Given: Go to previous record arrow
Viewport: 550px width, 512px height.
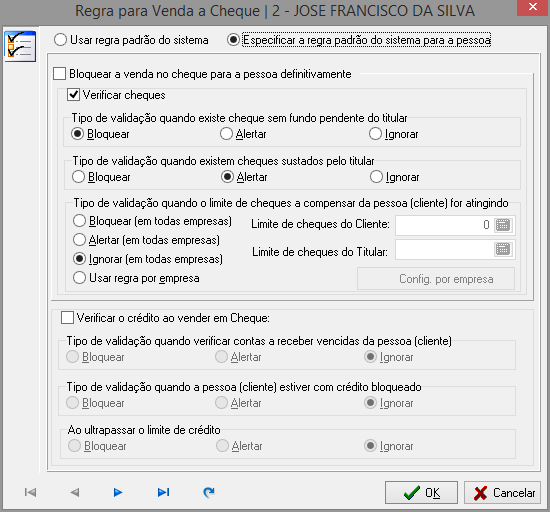Looking at the screenshot, I should pyautogui.click(x=75, y=492).
